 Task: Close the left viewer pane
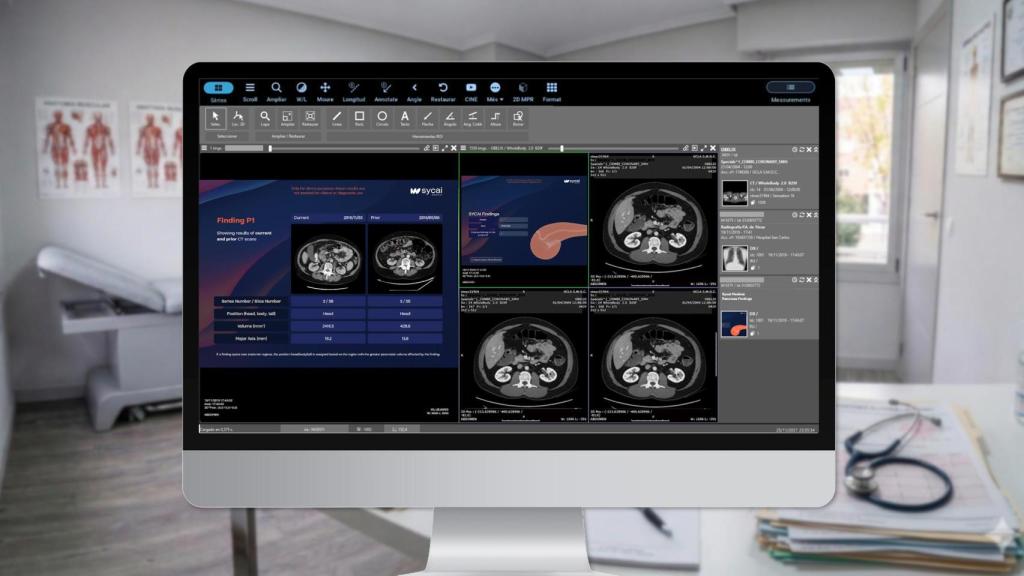(454, 148)
